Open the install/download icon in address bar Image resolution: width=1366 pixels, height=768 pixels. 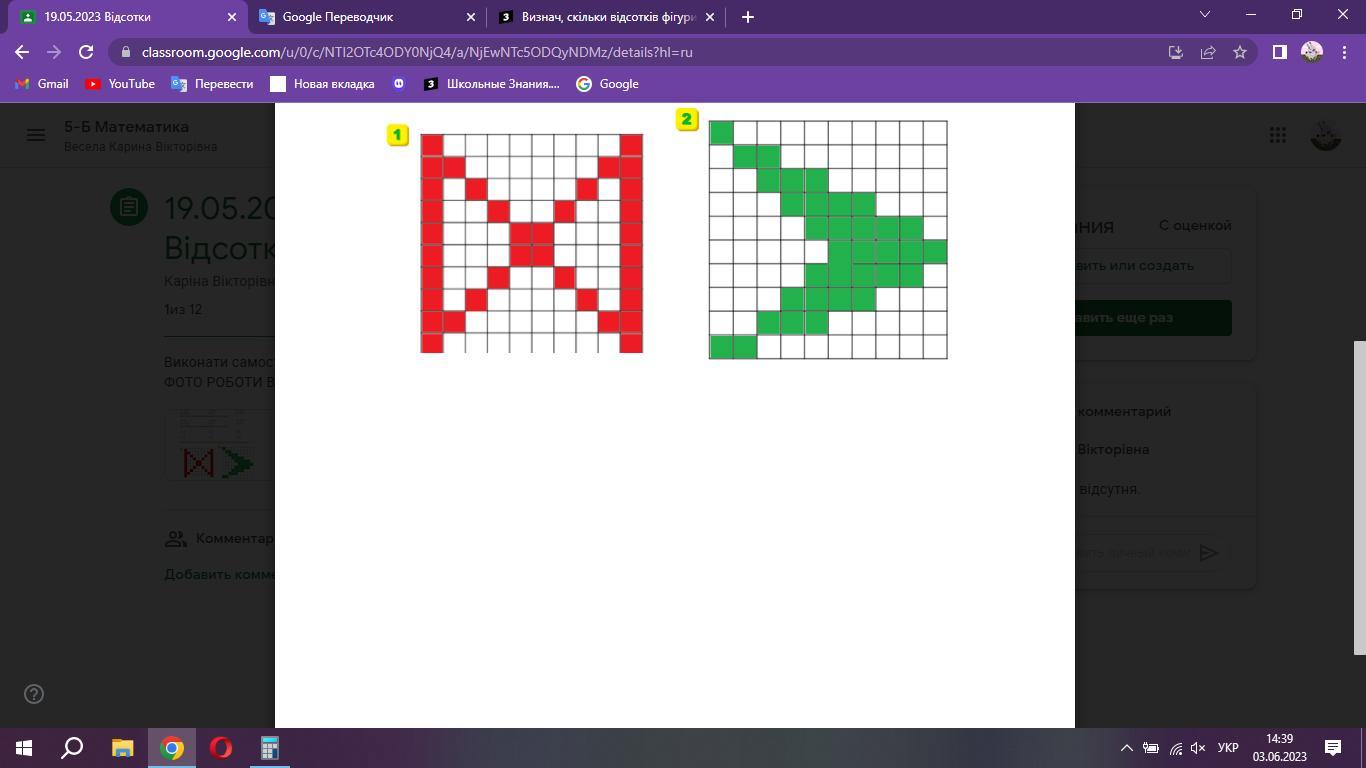1176,52
